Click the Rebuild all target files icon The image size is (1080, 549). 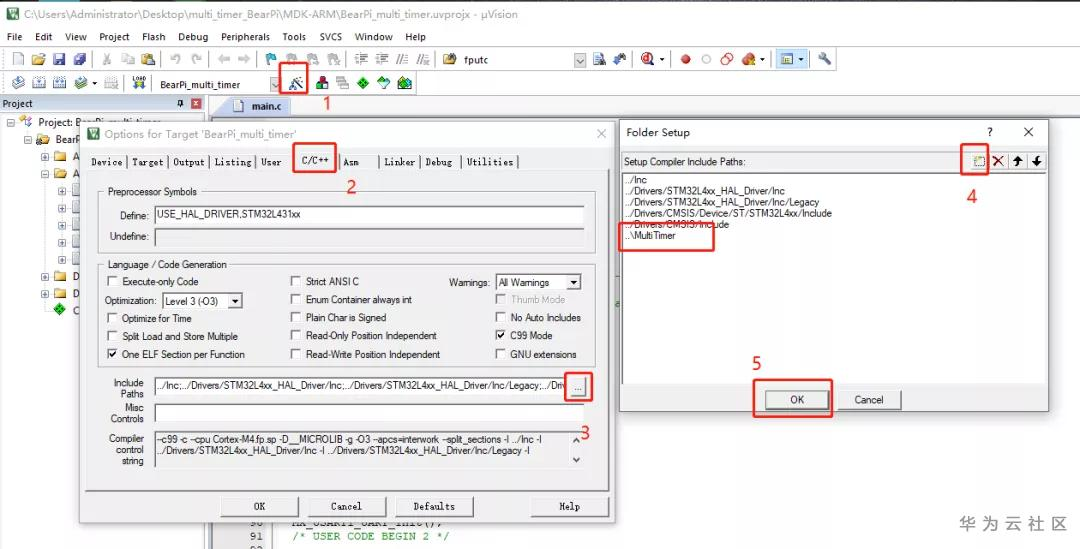(x=59, y=83)
